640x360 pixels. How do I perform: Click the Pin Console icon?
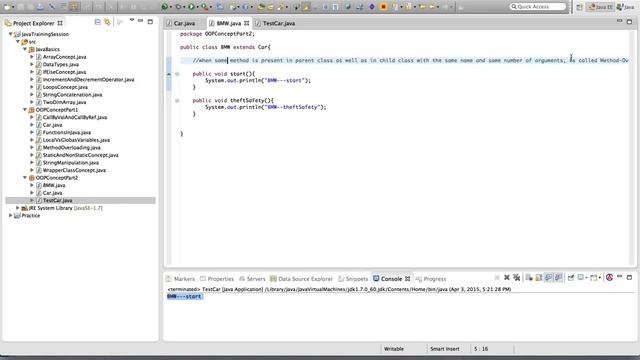(x=571, y=278)
